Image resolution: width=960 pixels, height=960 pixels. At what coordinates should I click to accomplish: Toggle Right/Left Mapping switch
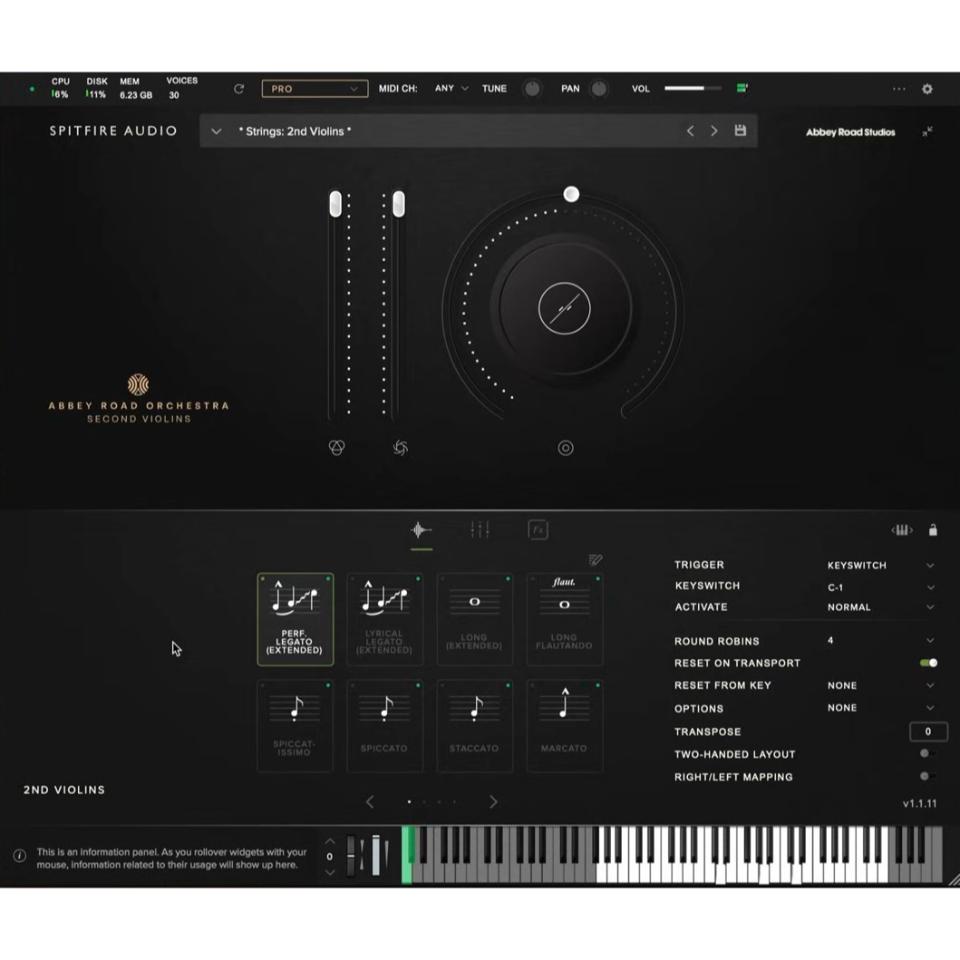(x=927, y=776)
